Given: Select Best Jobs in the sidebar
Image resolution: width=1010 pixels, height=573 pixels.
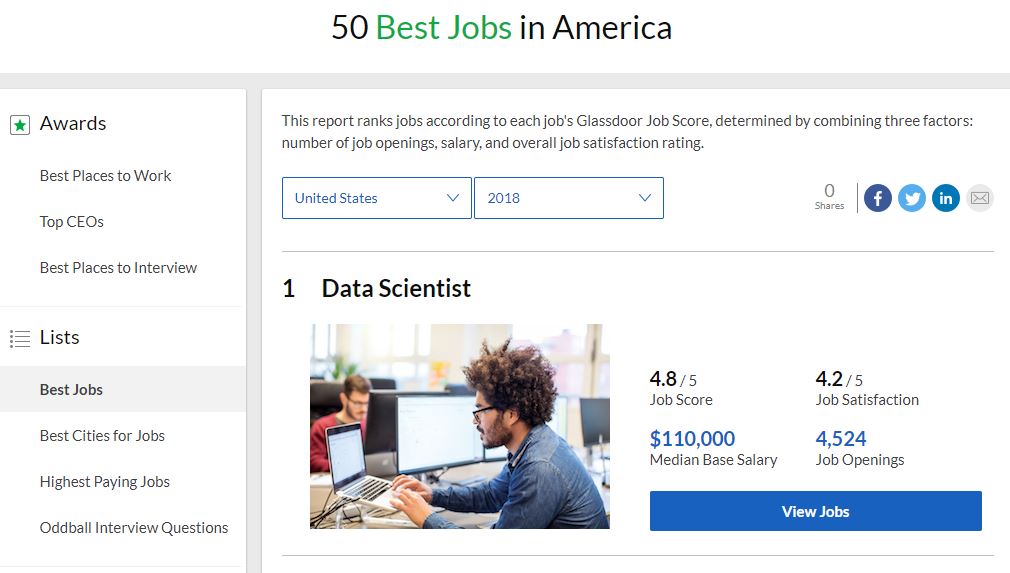Looking at the screenshot, I should pyautogui.click(x=71, y=390).
